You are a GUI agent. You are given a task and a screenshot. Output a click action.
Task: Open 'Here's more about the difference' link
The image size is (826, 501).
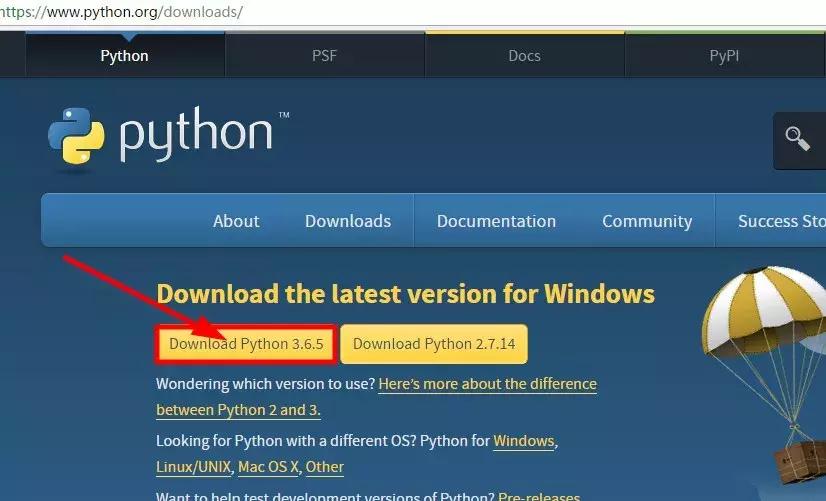pyautogui.click(x=487, y=384)
